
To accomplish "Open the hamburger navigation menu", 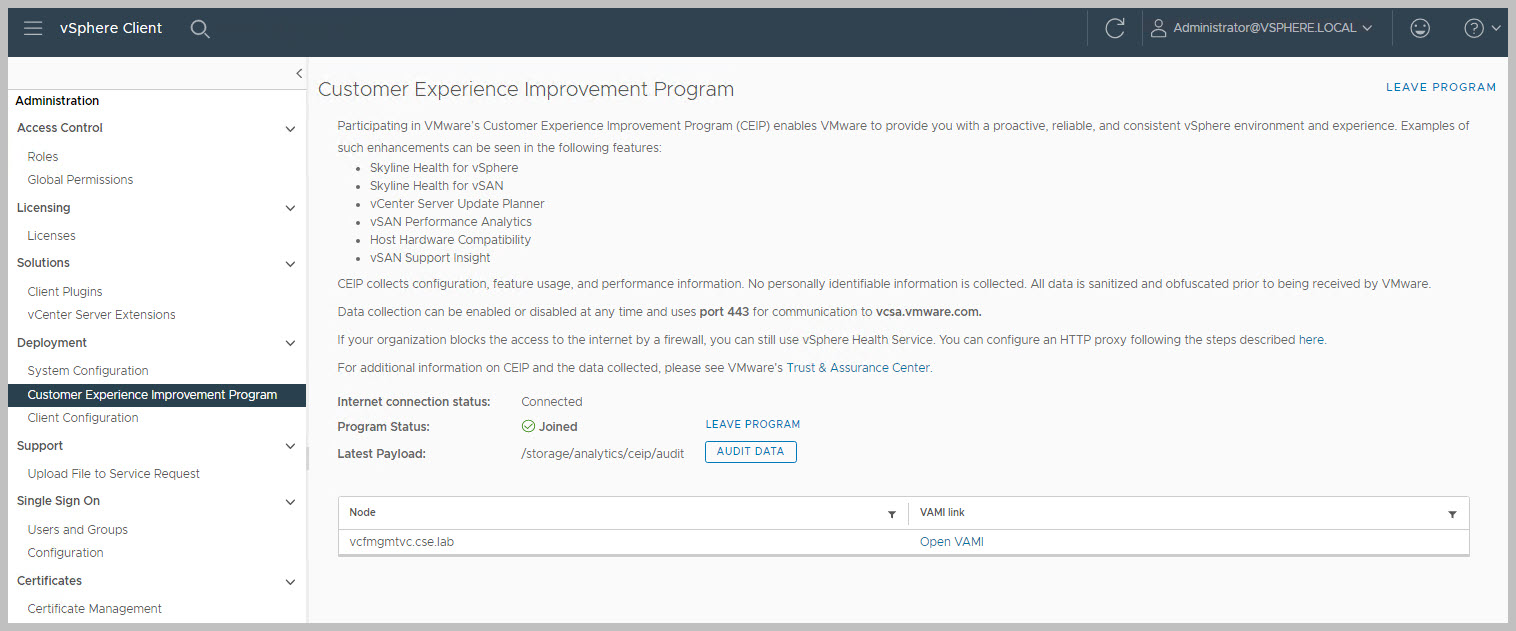I will tap(33, 28).
